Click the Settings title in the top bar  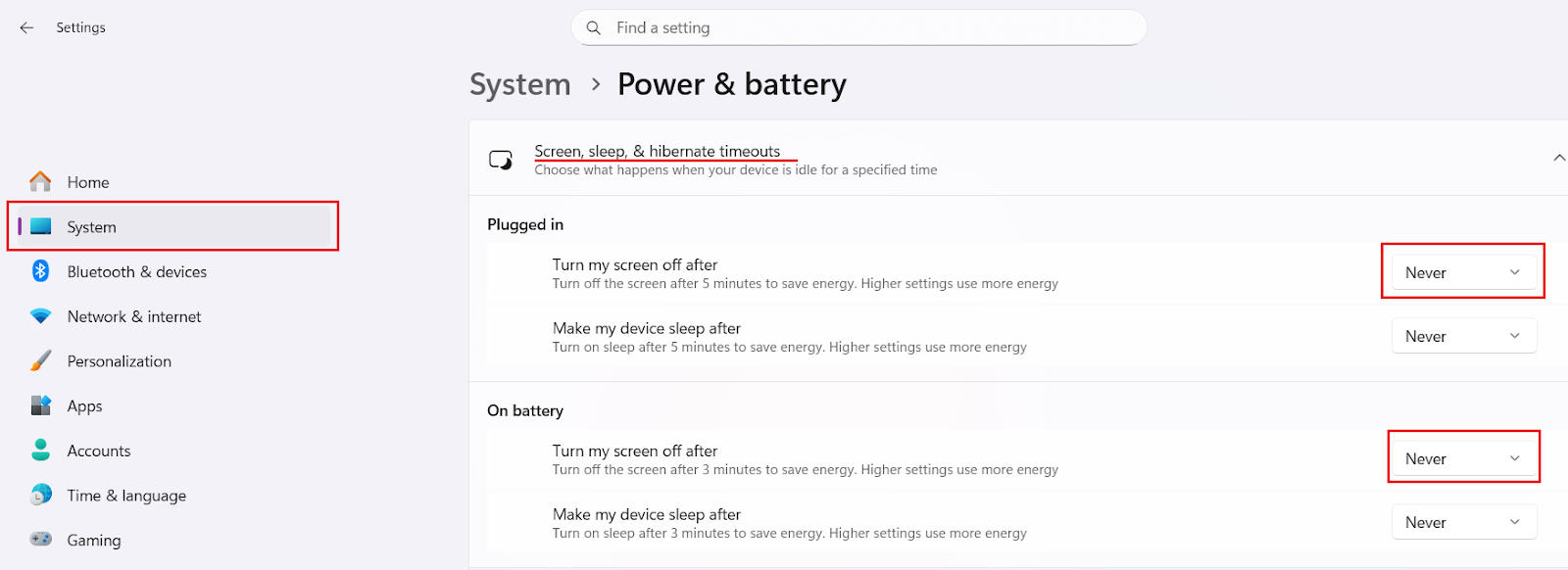tap(80, 27)
